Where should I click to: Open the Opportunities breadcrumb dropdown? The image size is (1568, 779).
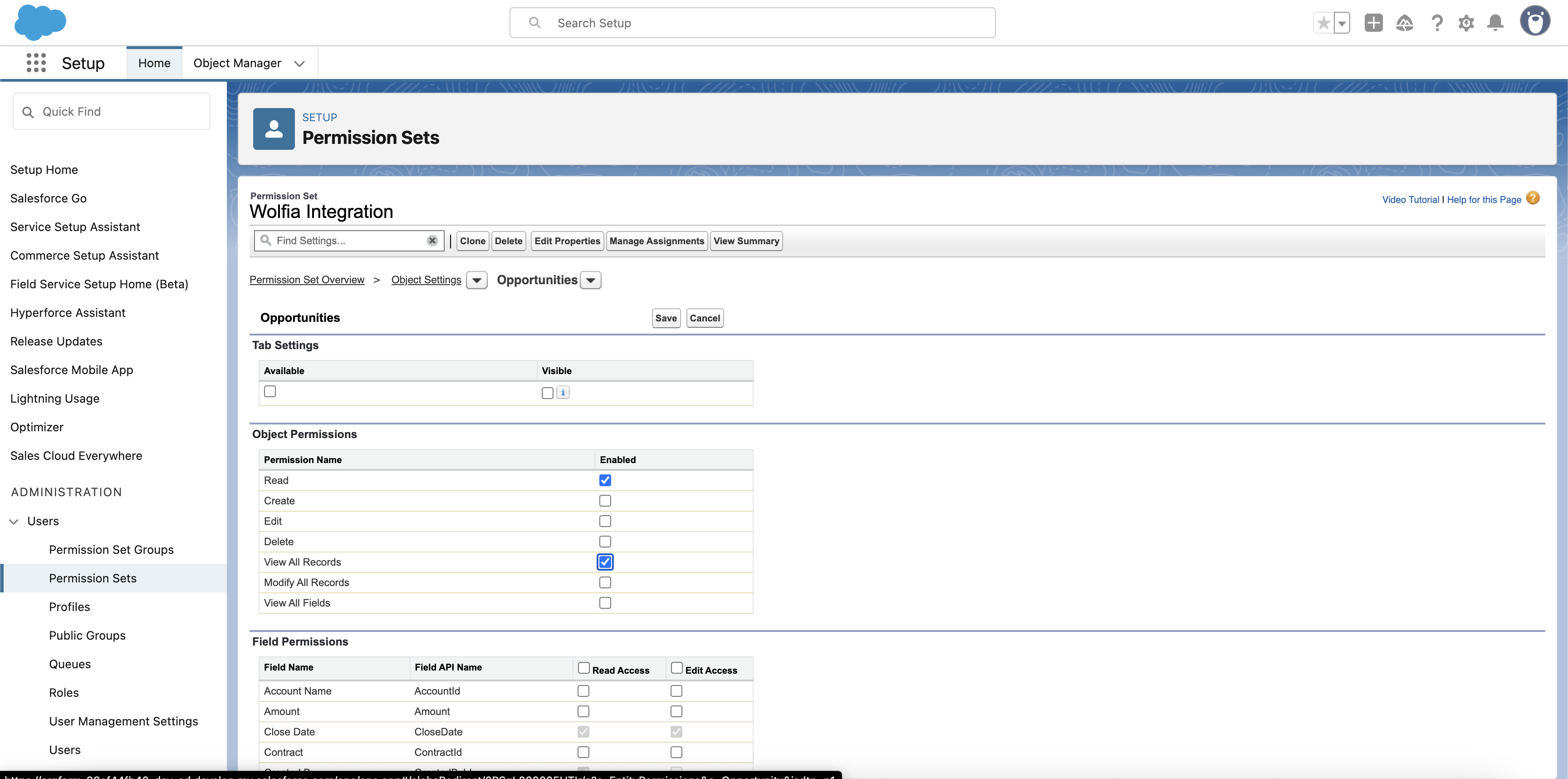589,280
